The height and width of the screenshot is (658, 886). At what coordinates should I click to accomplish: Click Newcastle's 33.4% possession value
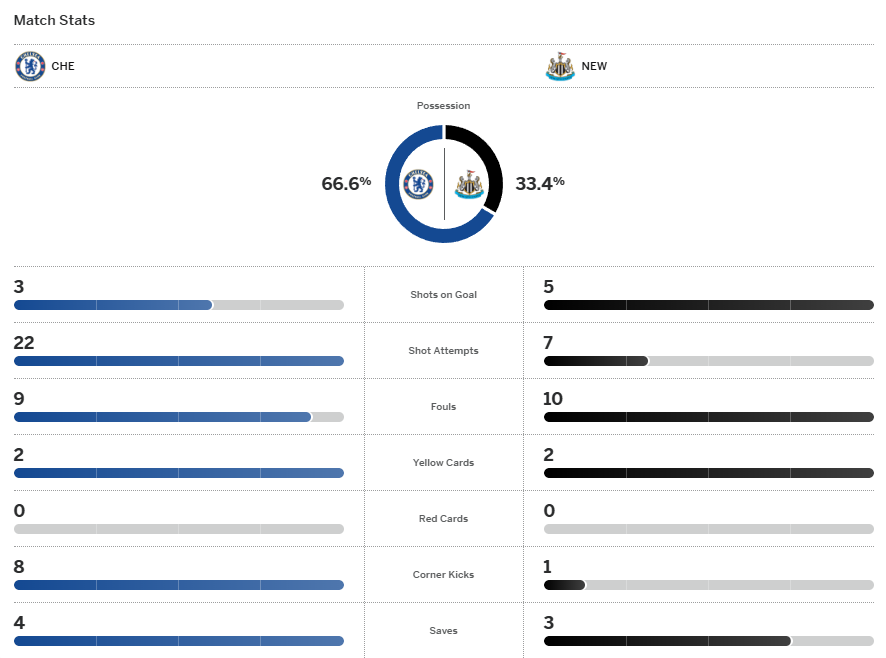(x=540, y=183)
